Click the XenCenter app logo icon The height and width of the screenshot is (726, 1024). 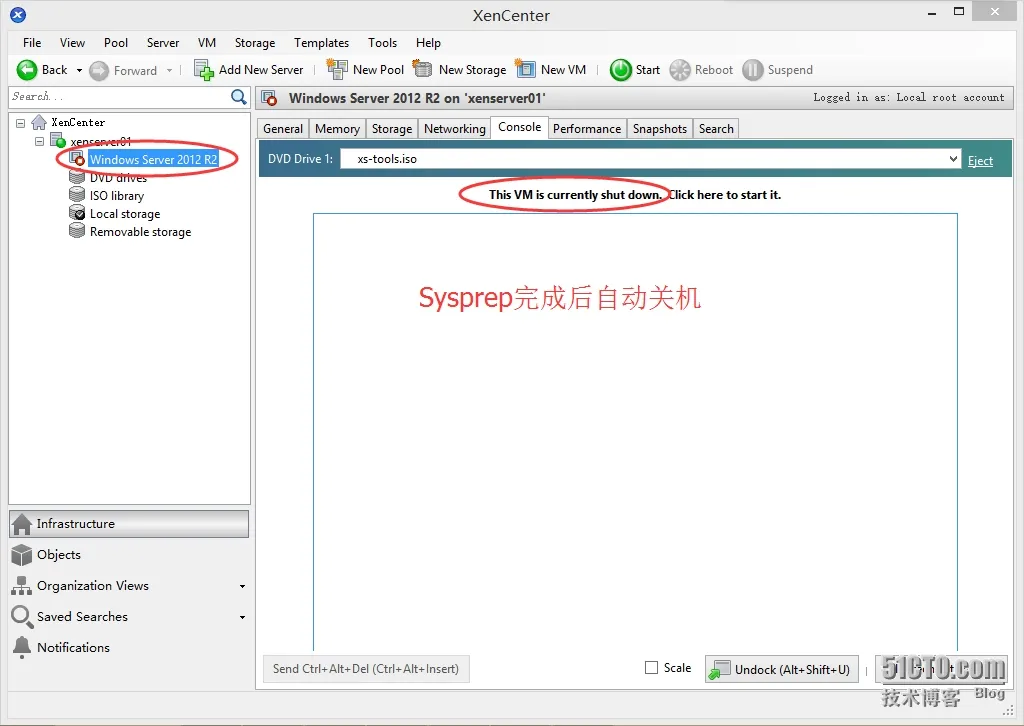[x=18, y=14]
